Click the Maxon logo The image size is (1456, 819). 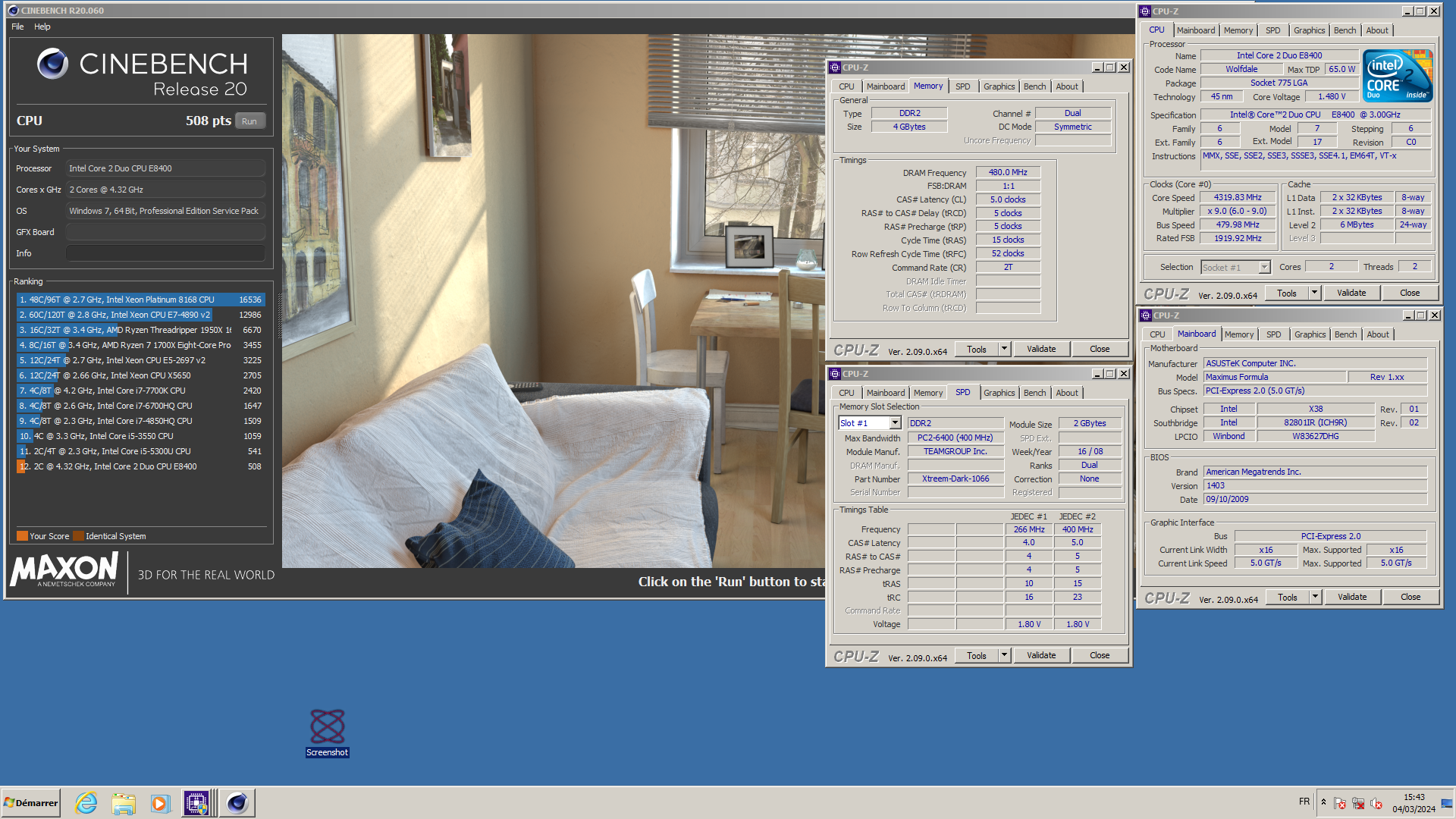(64, 570)
